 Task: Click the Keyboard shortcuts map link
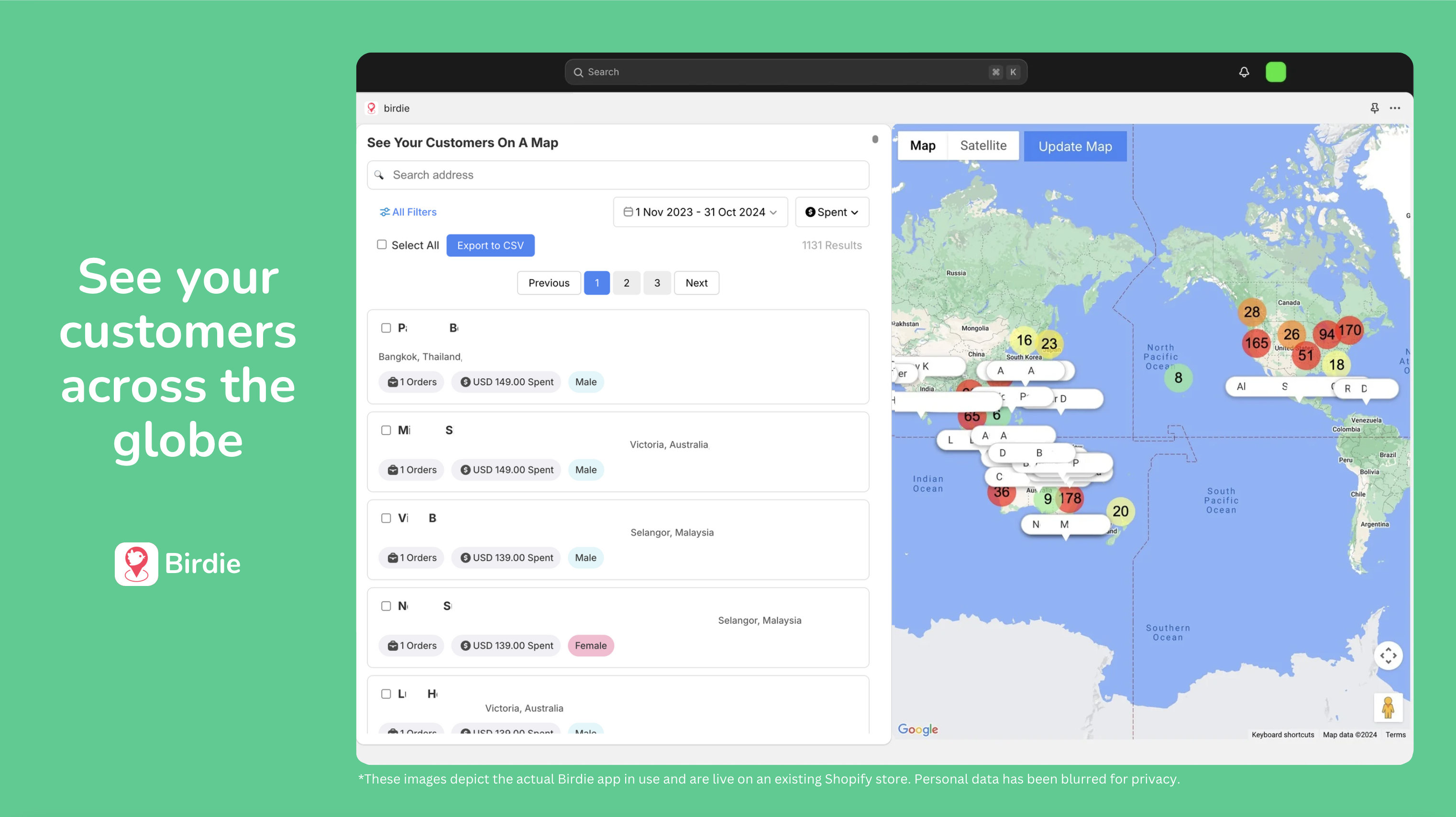point(1282,734)
